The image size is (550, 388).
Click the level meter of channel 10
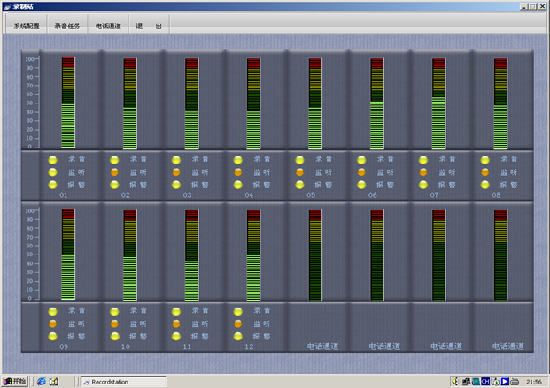pos(130,255)
